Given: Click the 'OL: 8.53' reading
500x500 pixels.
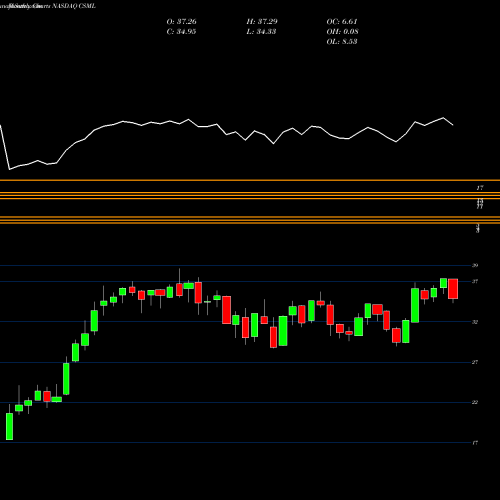Looking at the screenshot, I should [x=342, y=41].
